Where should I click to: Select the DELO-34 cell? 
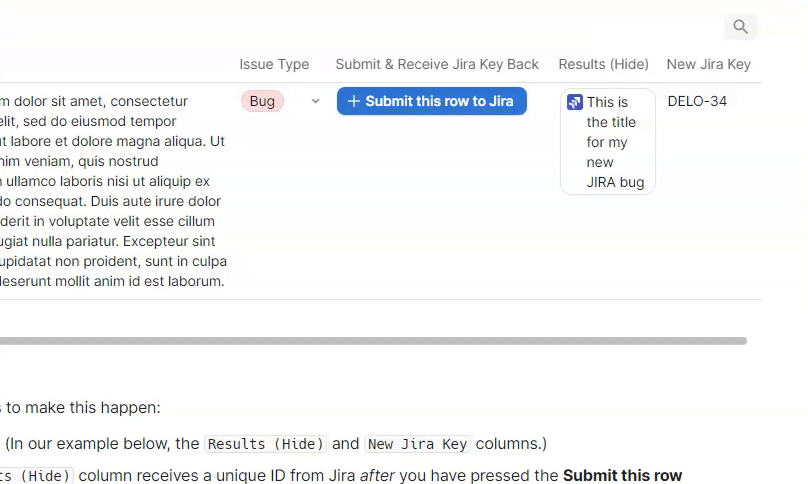click(x=697, y=101)
